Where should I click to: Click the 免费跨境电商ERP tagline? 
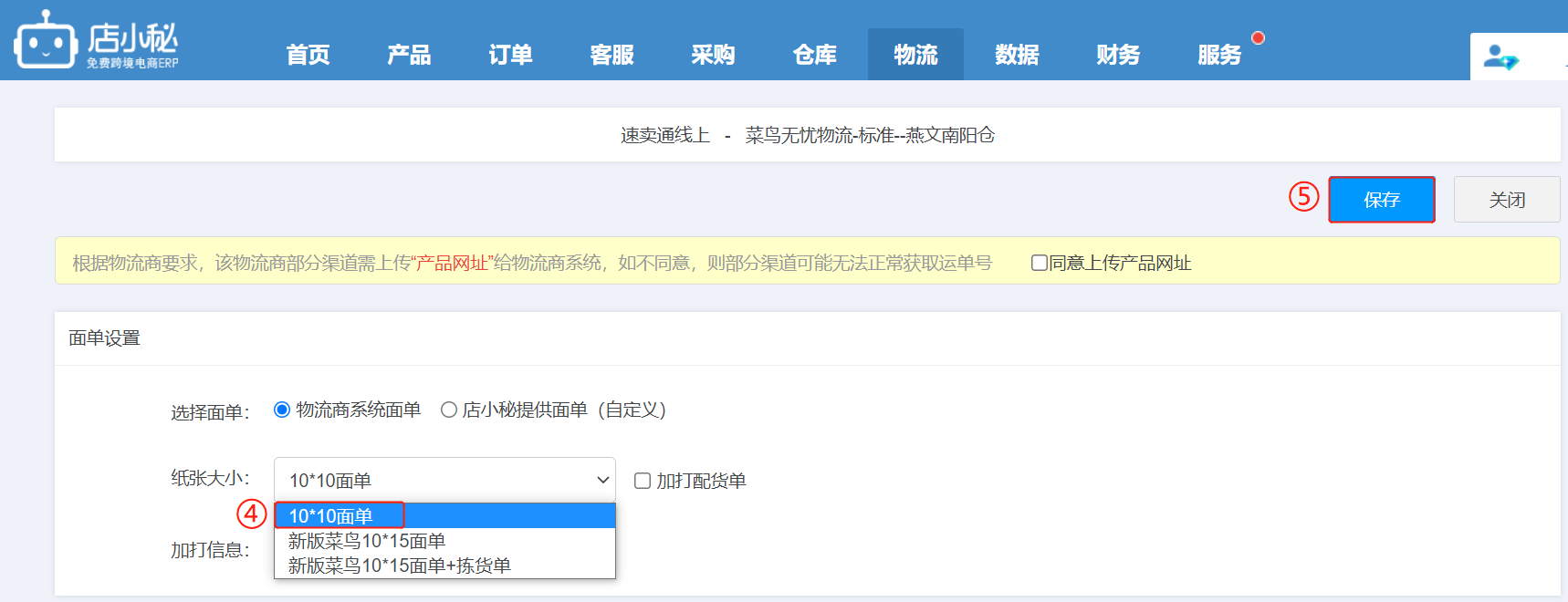pos(133,63)
